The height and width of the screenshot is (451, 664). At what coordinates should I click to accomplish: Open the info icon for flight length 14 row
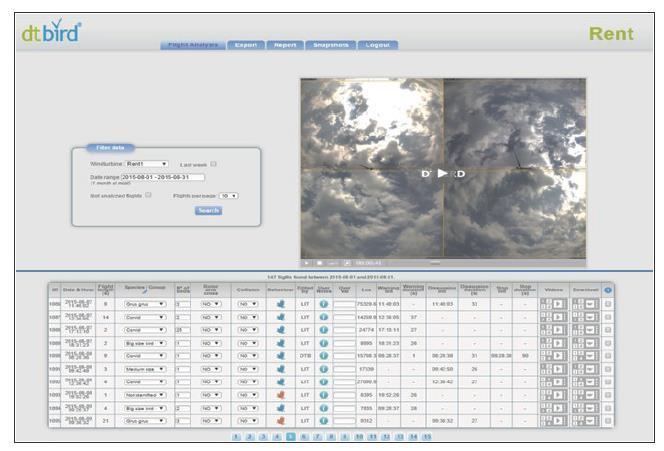324,317
